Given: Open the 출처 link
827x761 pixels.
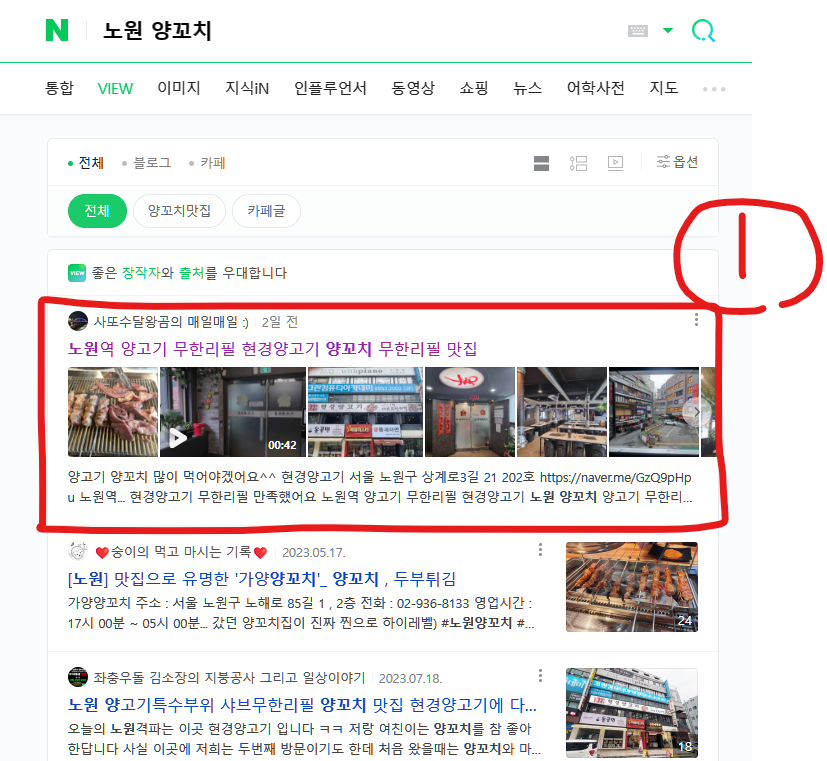Looking at the screenshot, I should (191, 273).
